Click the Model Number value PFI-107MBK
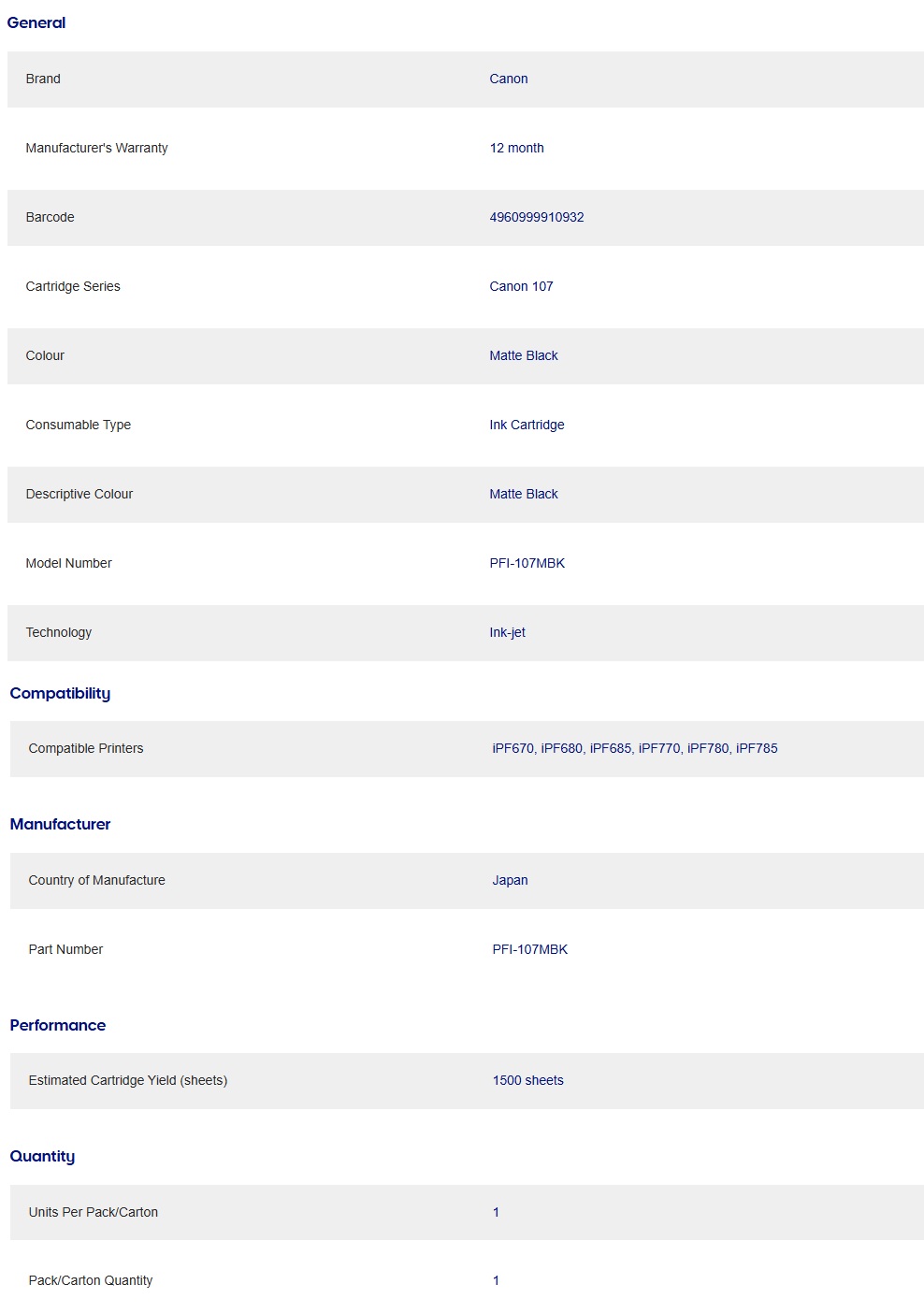Viewport: 924px width, 1313px height. point(527,563)
